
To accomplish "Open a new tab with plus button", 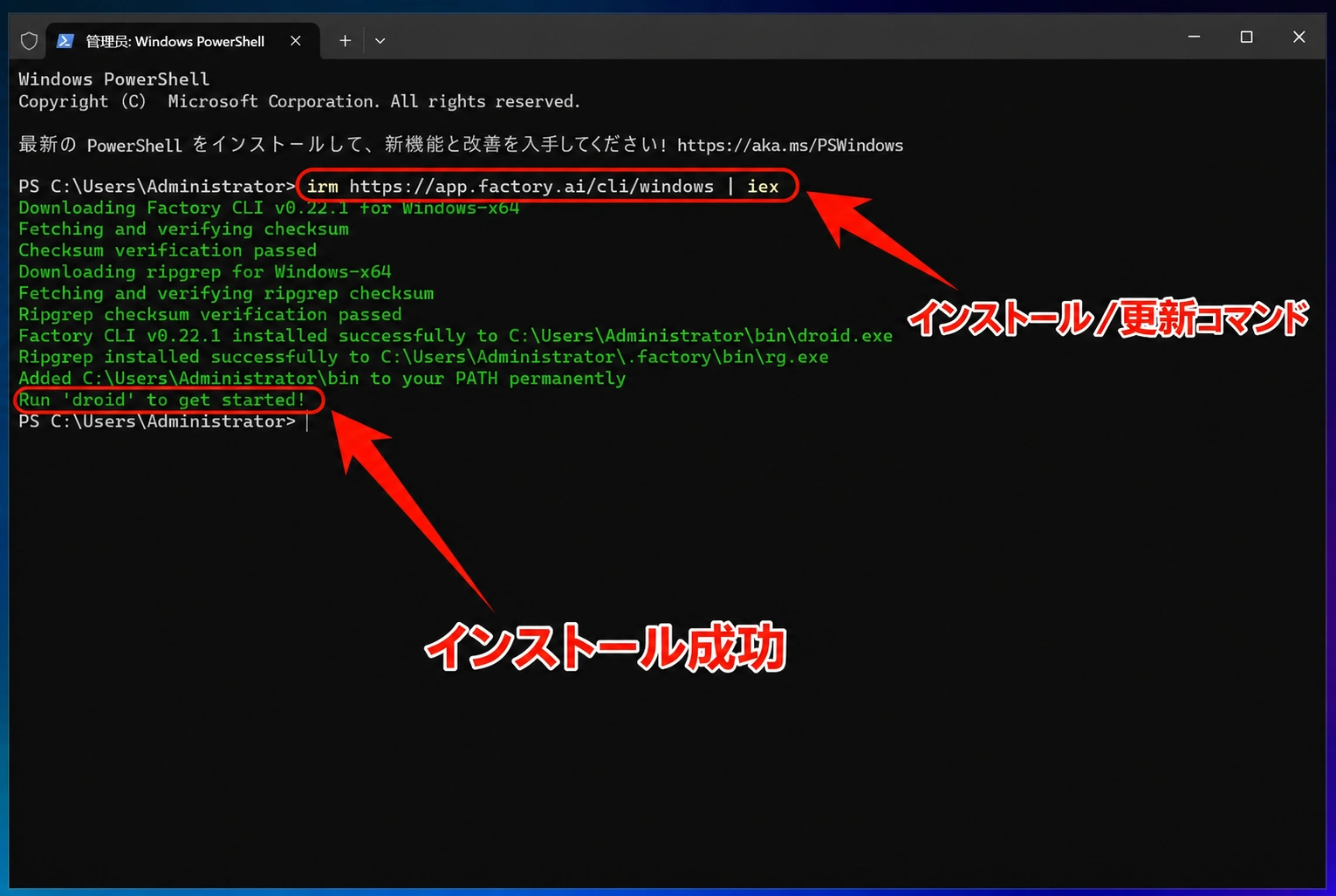I will (345, 41).
